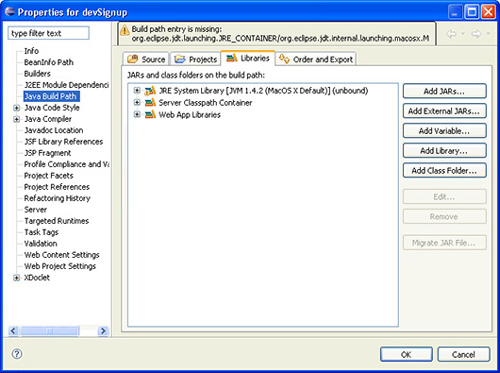Select Validation in the tree
Screen dimensions: 500x373
[41, 244]
